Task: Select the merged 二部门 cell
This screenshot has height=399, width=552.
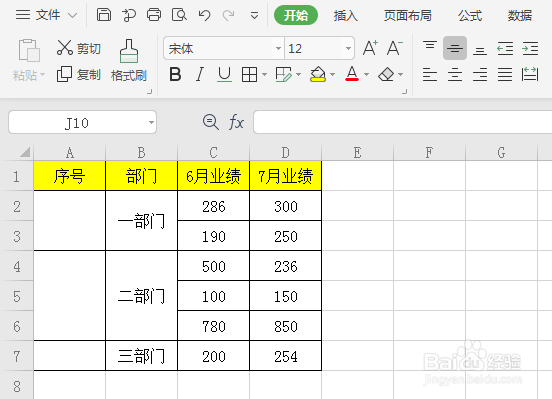Action: tap(142, 296)
